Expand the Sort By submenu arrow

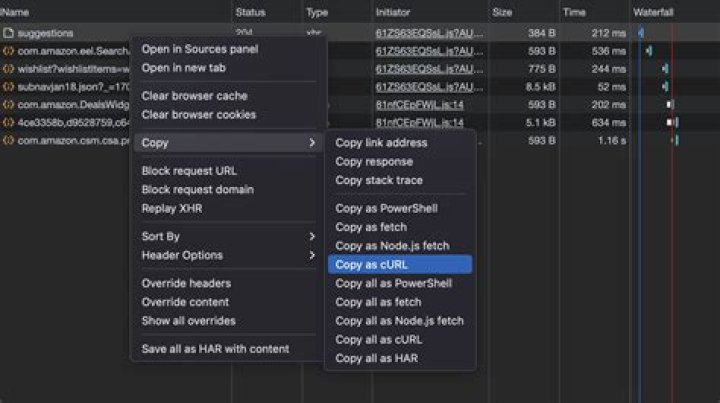click(312, 236)
